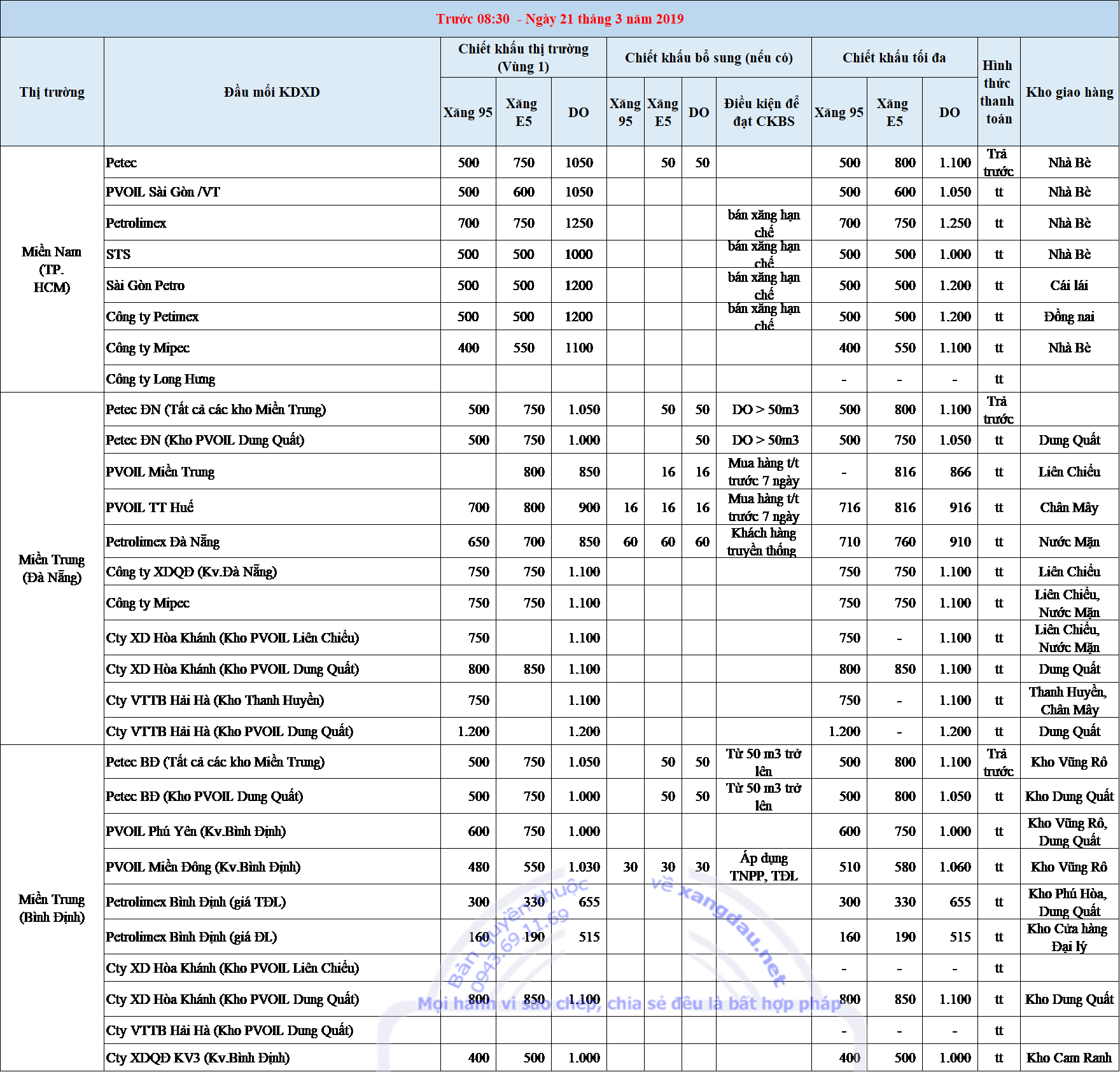Screen dimensions: 1120x1072
Task: Click the 'Kho Cam Ranh' warehouse cell
Action: coord(1069,1057)
